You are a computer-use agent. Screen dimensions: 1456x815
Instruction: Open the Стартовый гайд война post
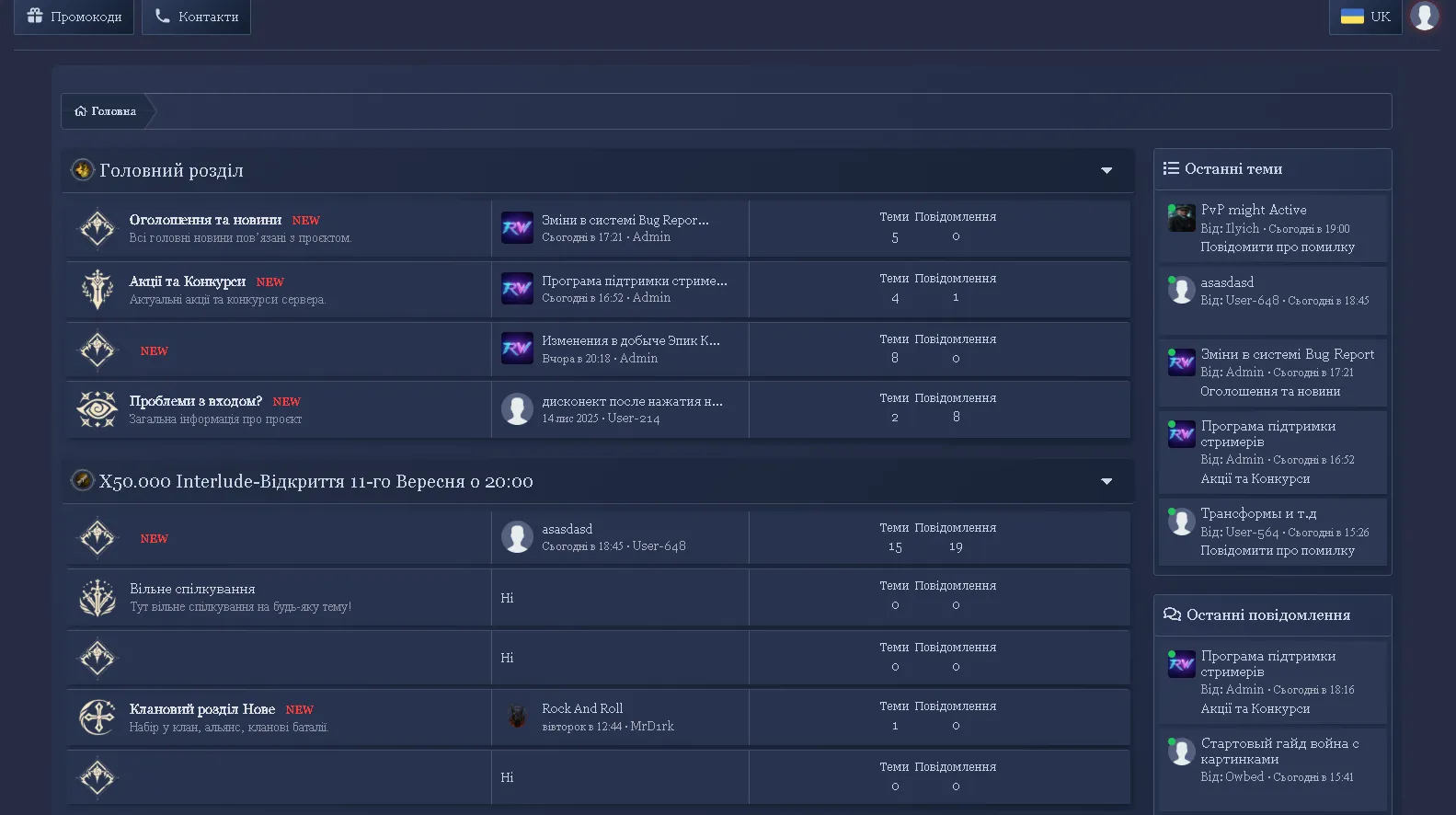pos(1278,751)
